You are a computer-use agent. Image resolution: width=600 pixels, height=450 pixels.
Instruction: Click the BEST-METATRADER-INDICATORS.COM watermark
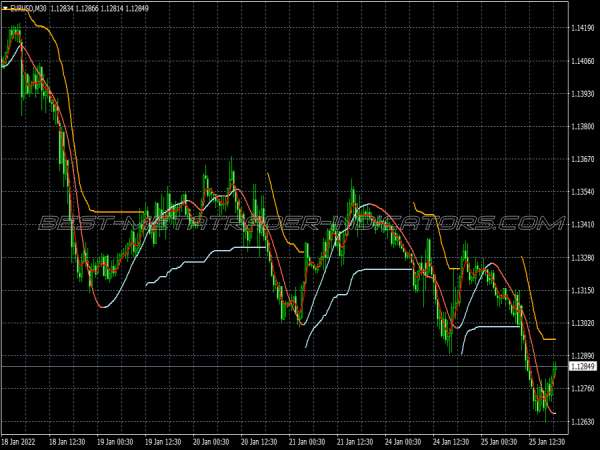290,223
